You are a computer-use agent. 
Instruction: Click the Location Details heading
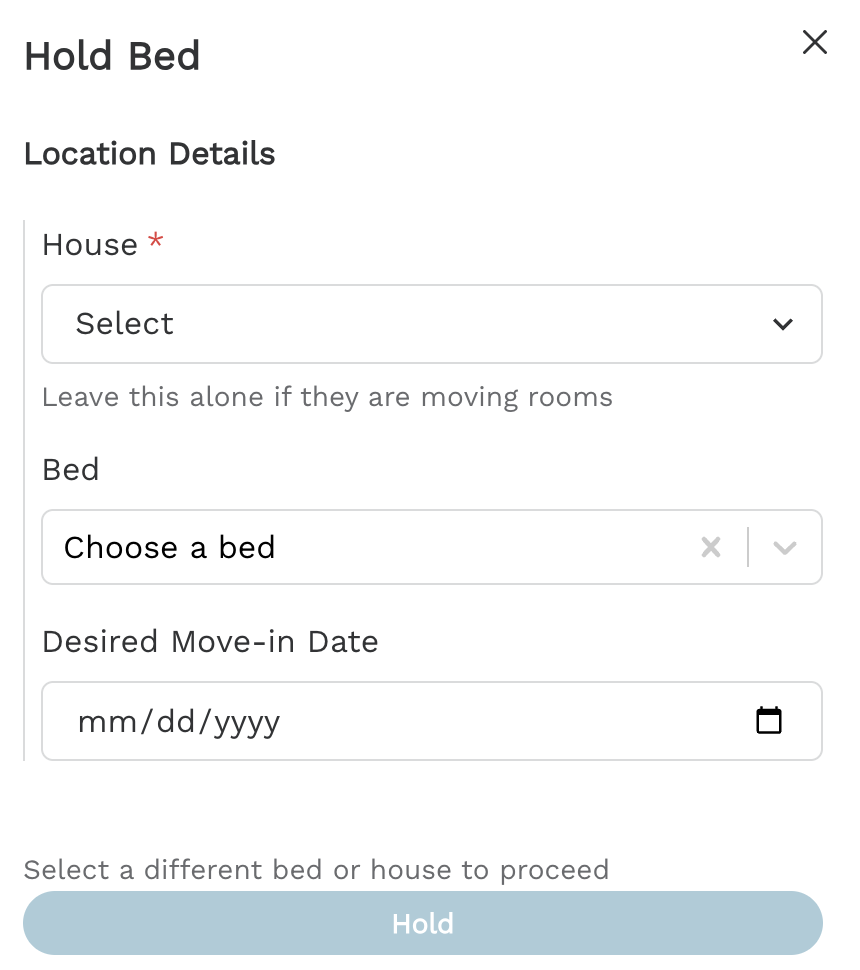click(150, 154)
